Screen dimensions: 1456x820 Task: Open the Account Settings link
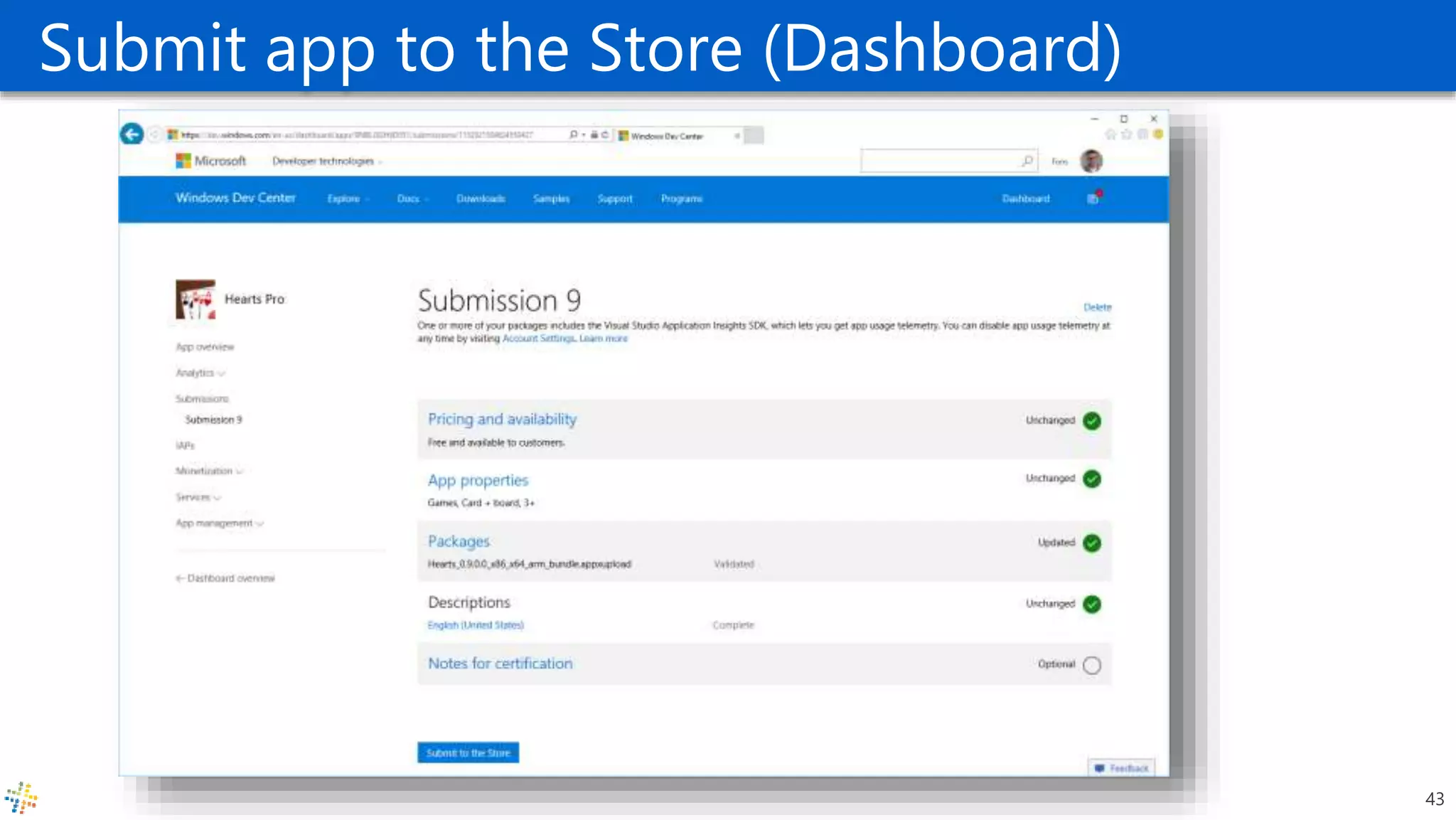539,339
